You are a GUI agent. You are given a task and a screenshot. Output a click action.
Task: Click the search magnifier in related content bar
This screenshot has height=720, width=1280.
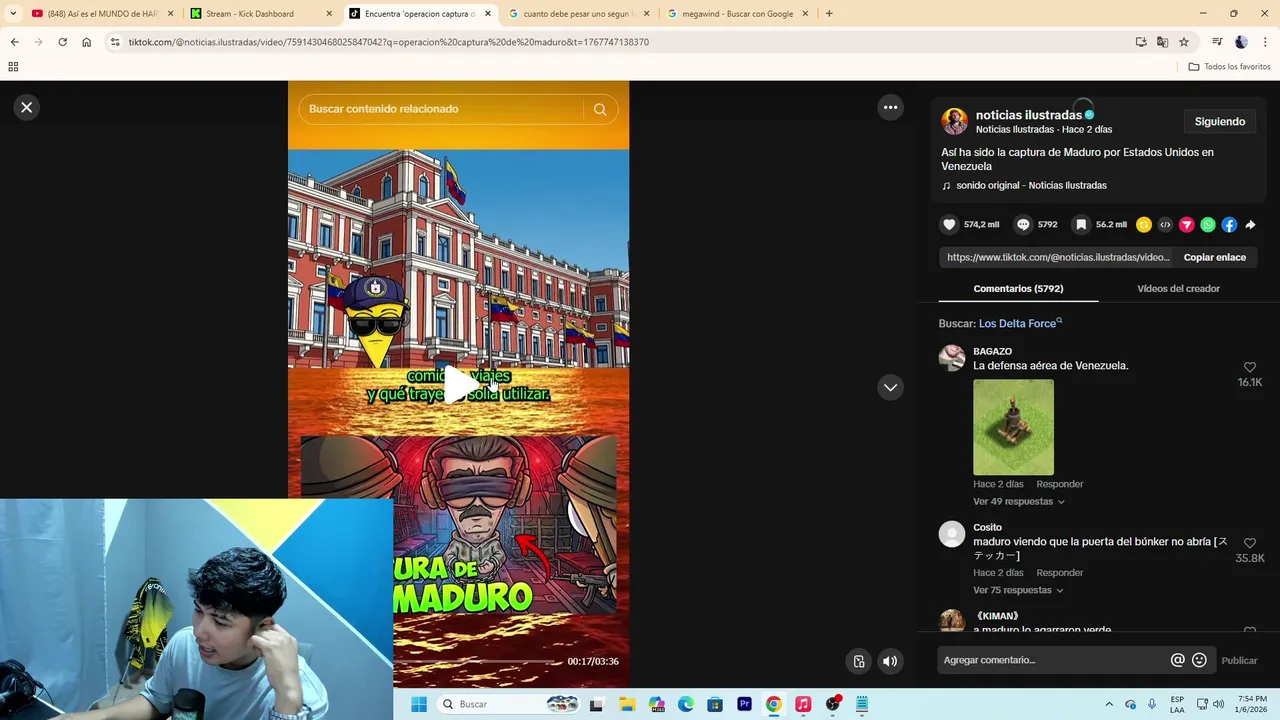pyautogui.click(x=600, y=109)
